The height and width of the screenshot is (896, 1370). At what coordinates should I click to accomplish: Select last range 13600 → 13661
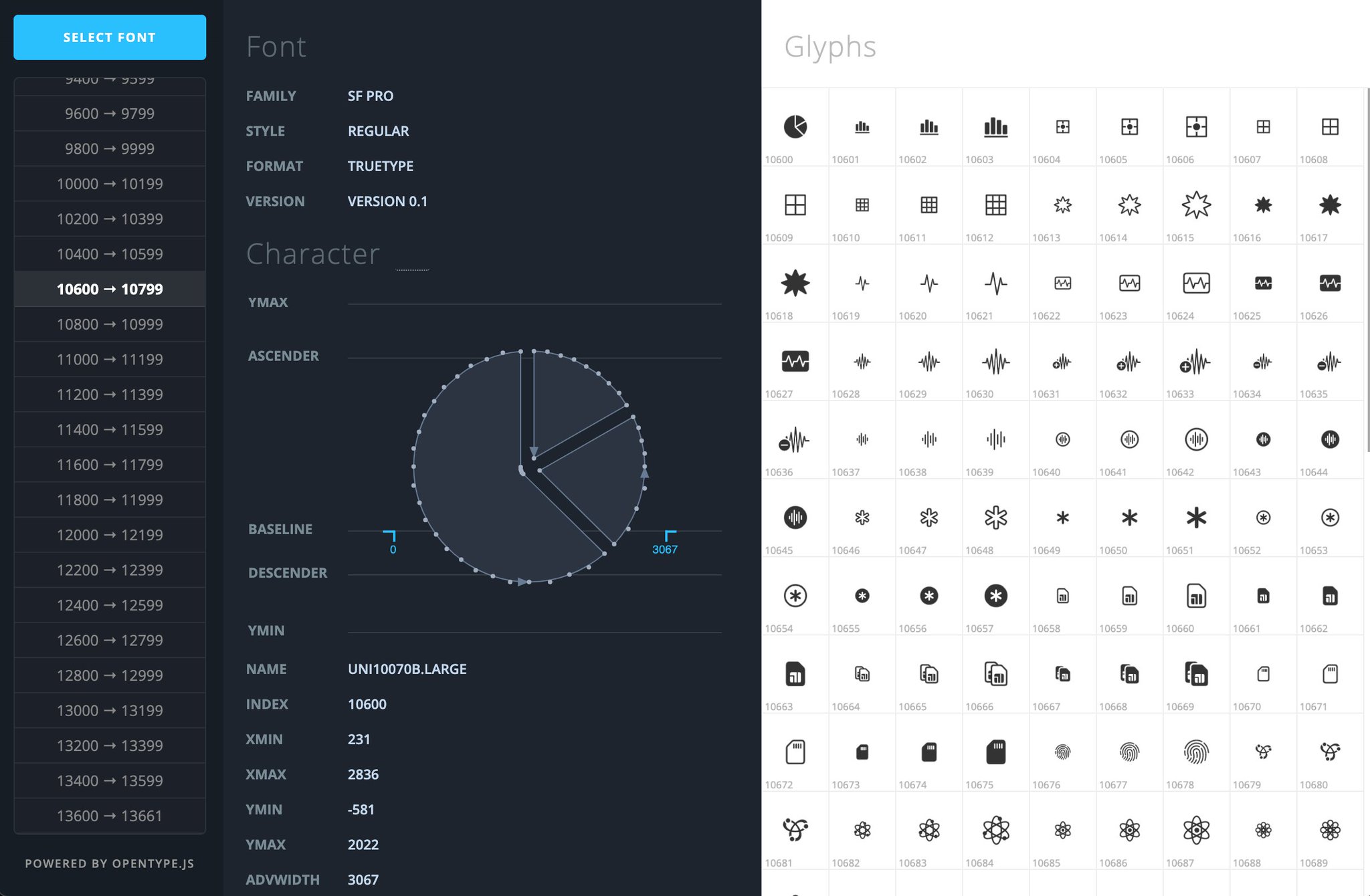click(110, 816)
